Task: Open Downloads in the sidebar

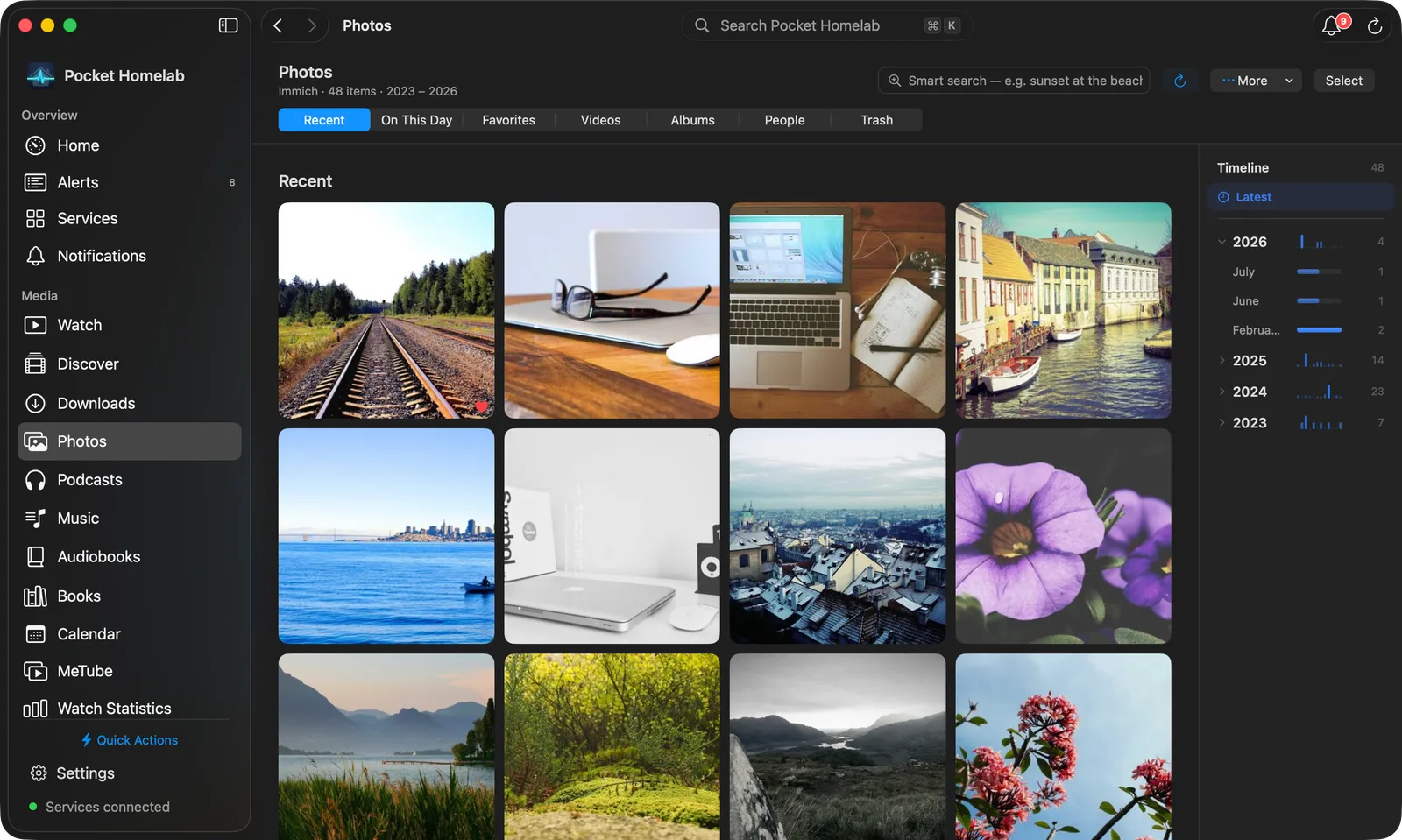Action: coord(129,403)
